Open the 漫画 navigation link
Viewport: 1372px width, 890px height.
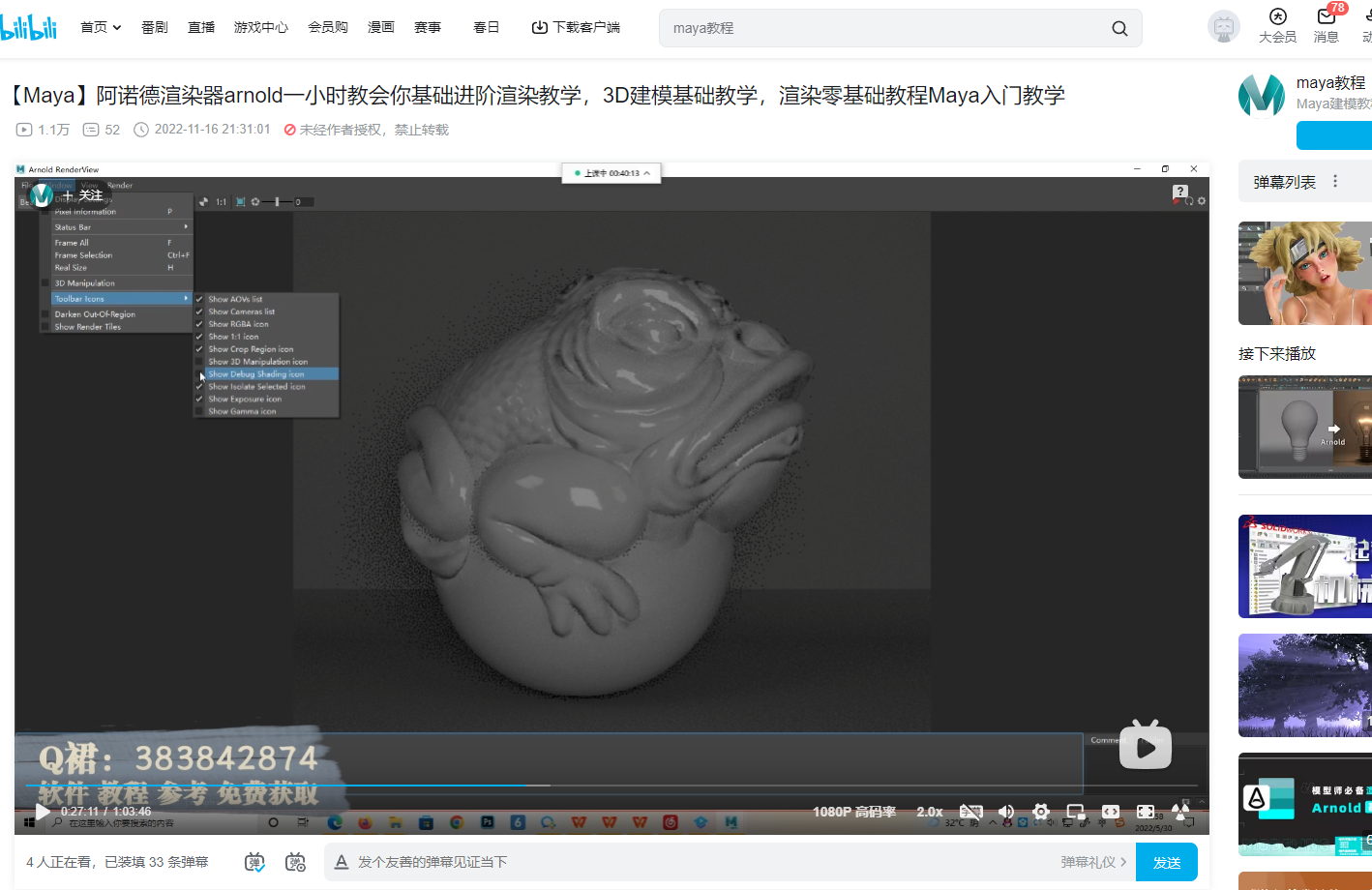(x=381, y=27)
